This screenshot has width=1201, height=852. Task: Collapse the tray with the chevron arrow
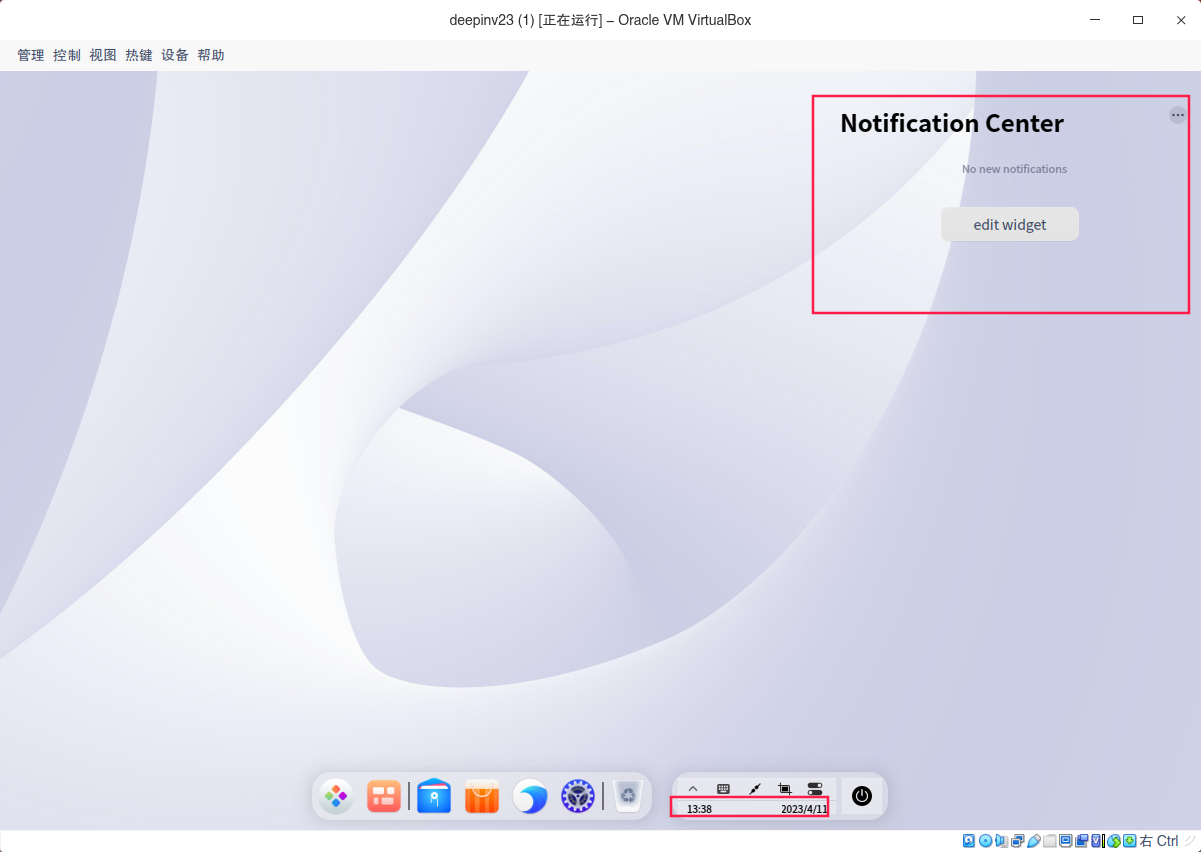coord(692,788)
